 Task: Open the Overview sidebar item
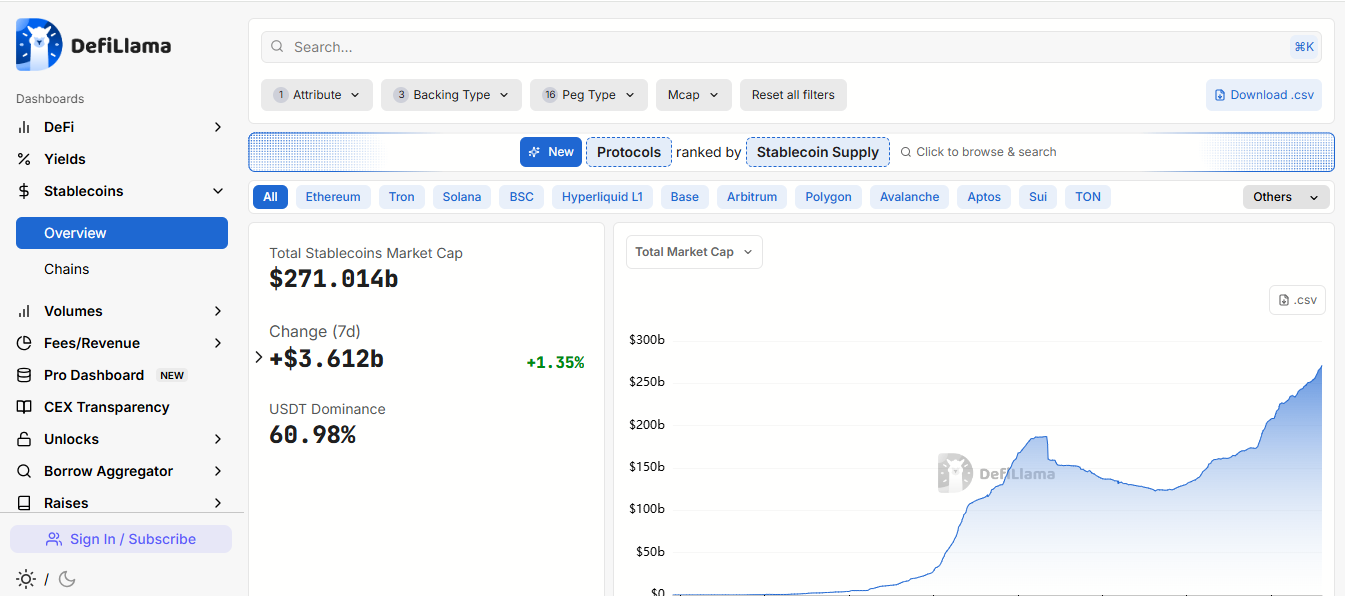(122, 233)
